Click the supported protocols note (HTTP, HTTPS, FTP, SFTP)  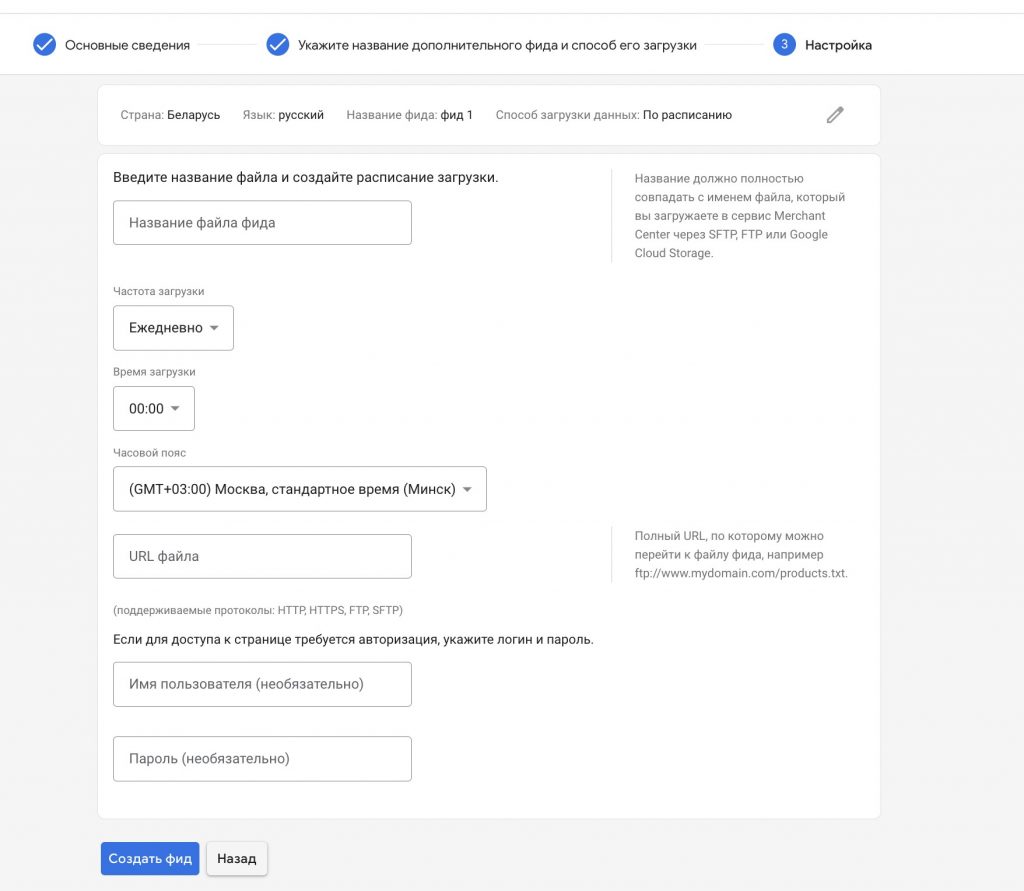tap(258, 610)
